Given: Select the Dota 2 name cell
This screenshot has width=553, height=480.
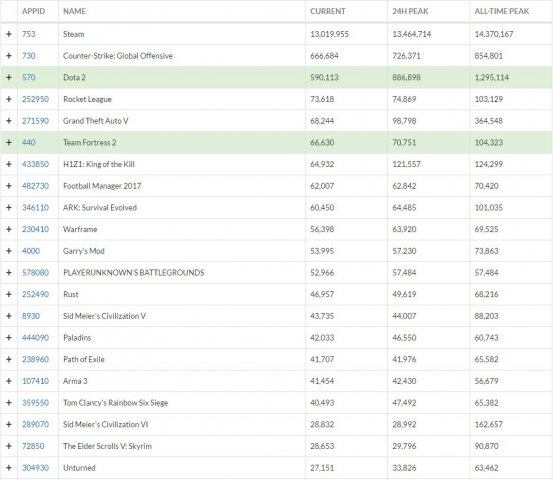Looking at the screenshot, I should pyautogui.click(x=182, y=77).
